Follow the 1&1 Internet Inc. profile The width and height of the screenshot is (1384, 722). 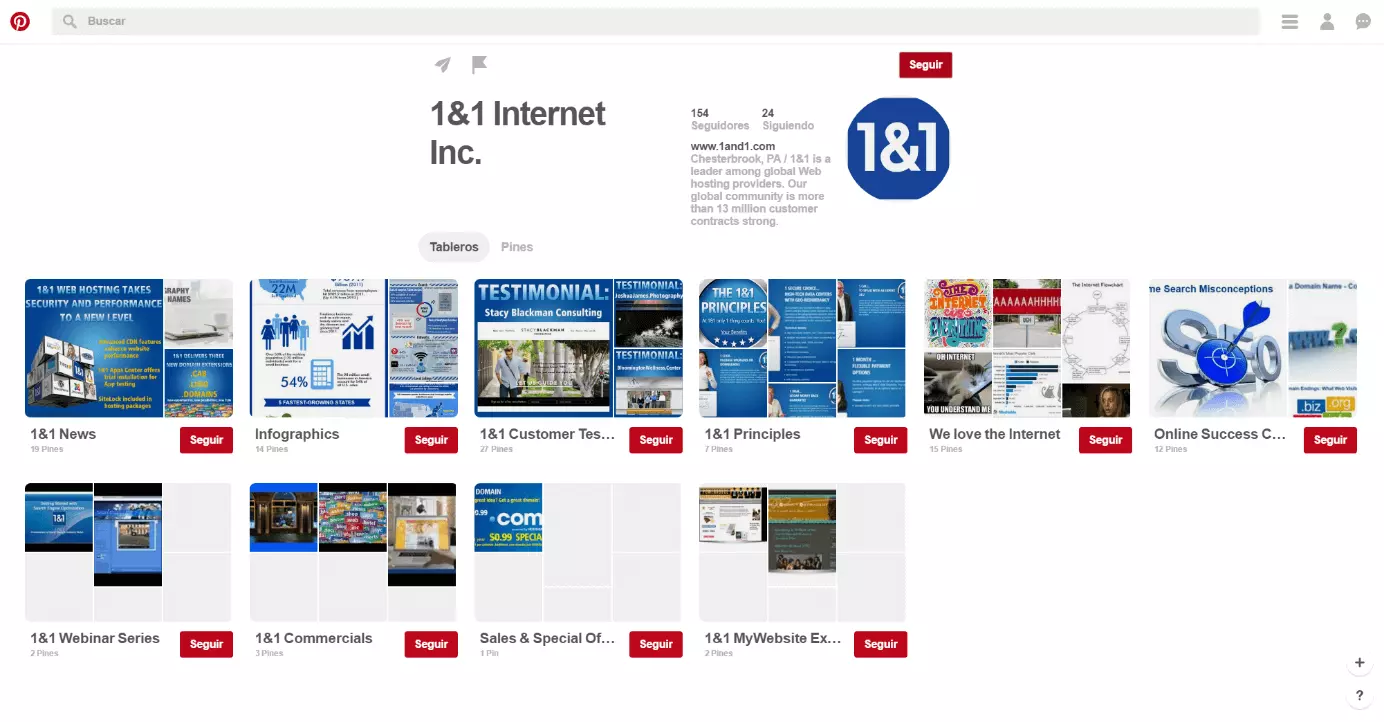click(926, 65)
